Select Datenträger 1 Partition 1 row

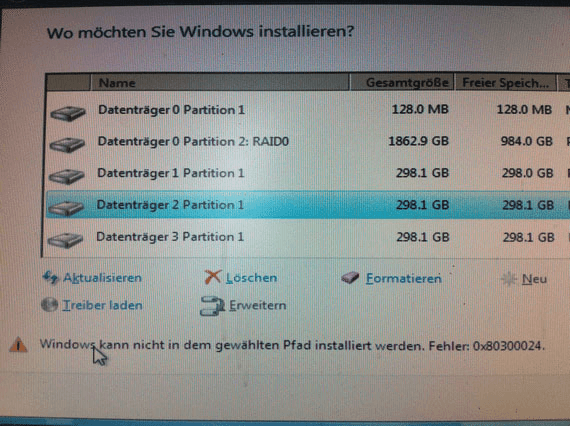[308, 173]
